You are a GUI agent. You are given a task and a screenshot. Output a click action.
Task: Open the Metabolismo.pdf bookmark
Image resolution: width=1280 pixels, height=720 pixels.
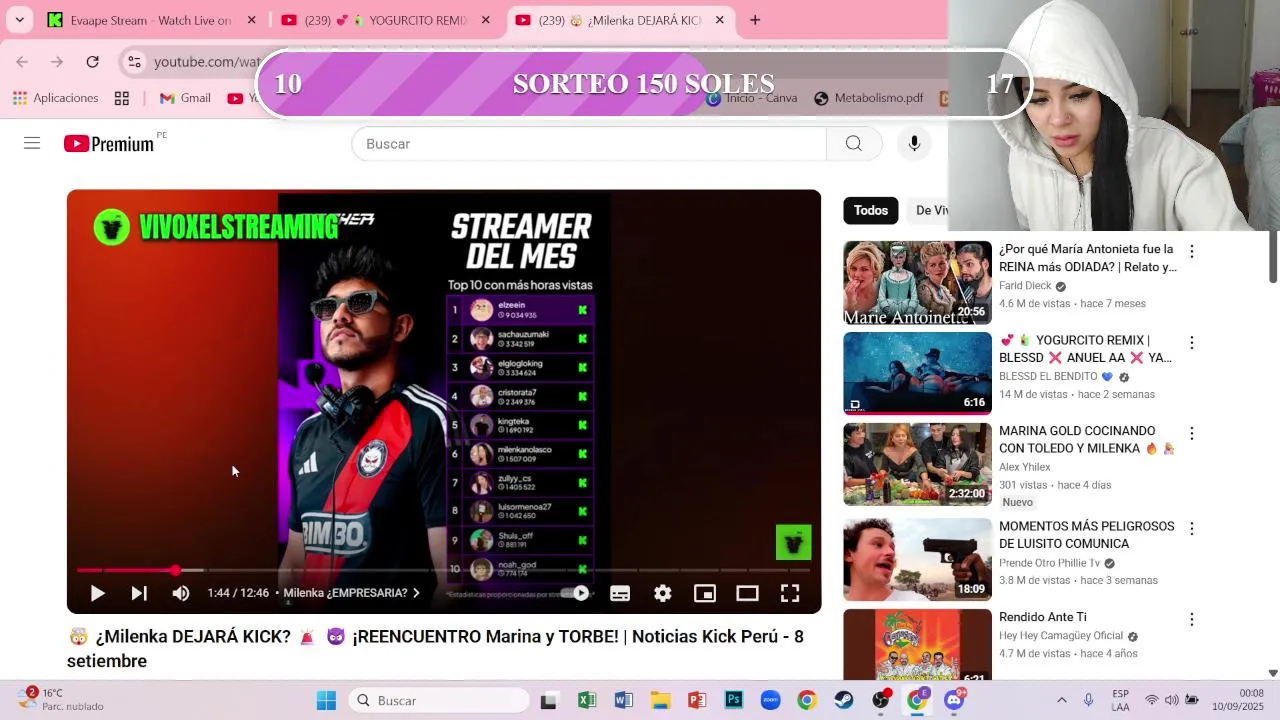click(x=869, y=98)
